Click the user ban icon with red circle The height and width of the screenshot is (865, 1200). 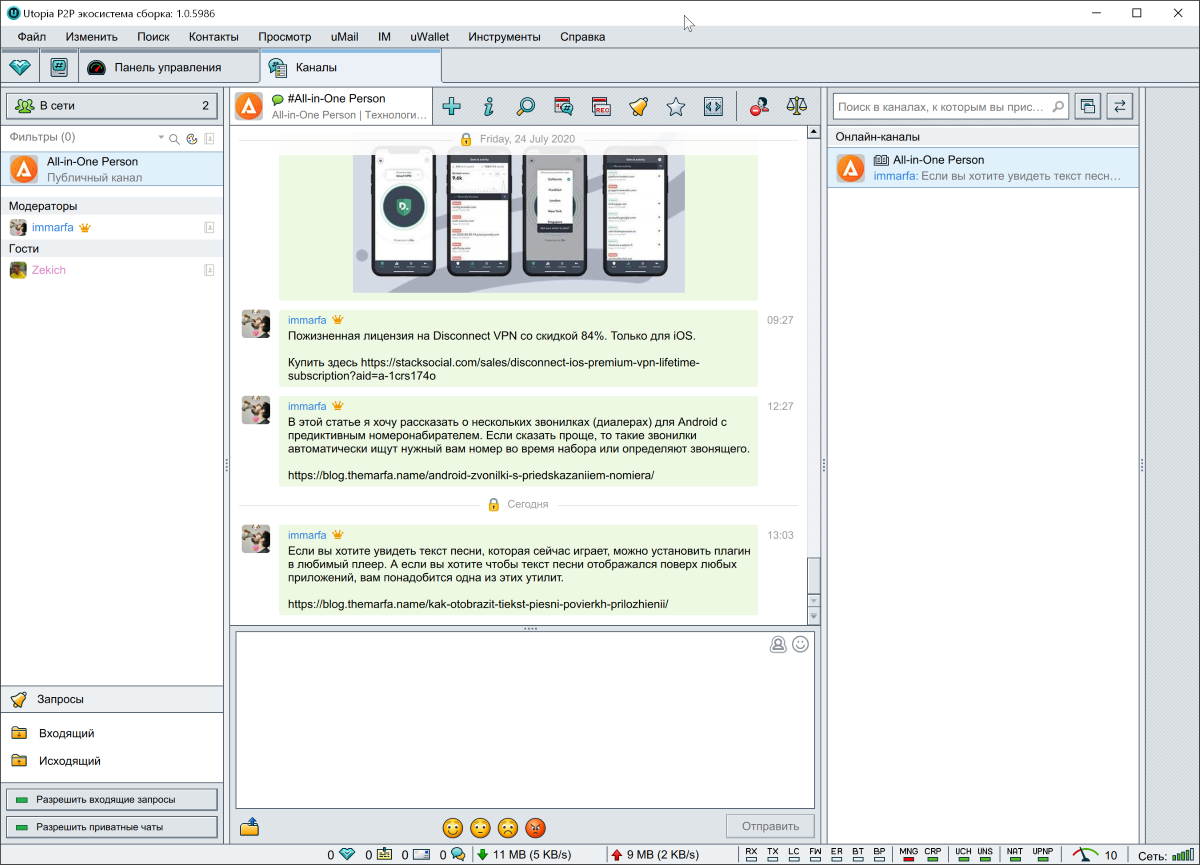[x=760, y=106]
